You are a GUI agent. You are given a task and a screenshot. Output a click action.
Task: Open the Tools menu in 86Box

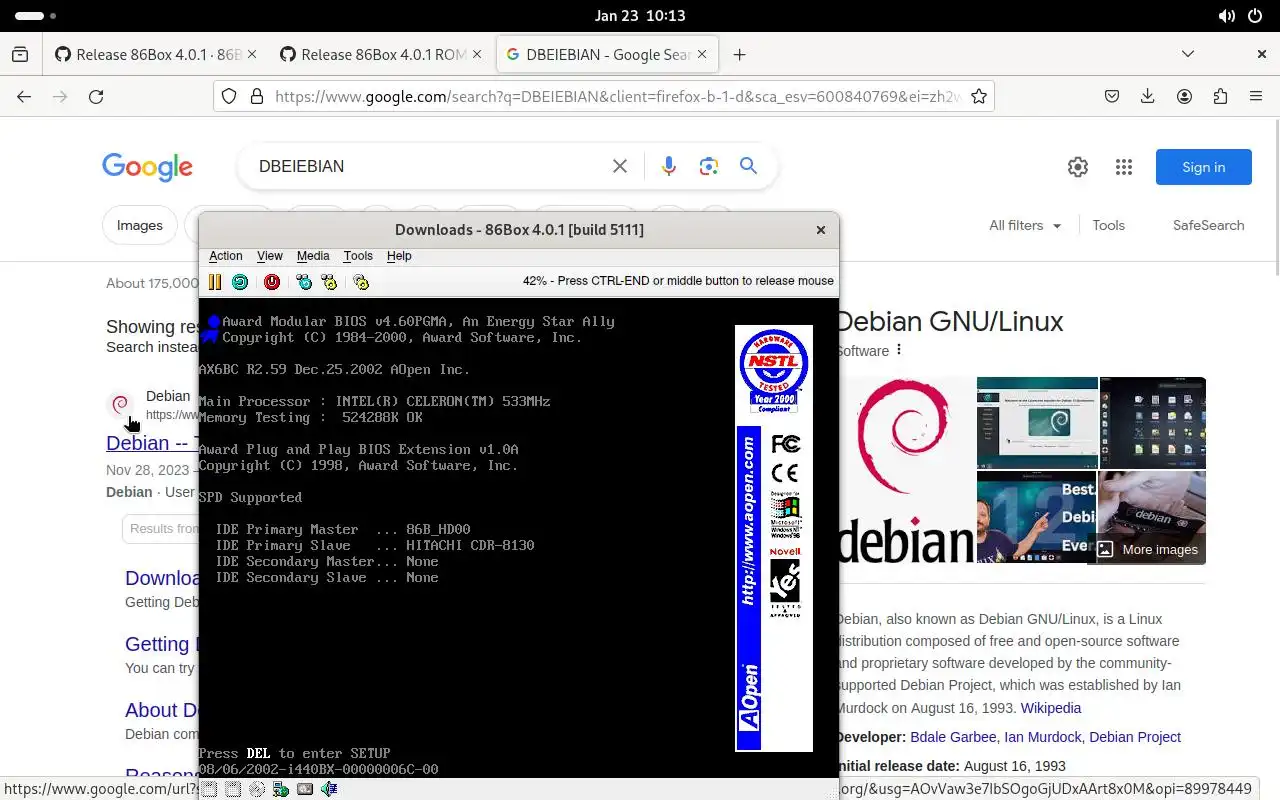point(358,256)
